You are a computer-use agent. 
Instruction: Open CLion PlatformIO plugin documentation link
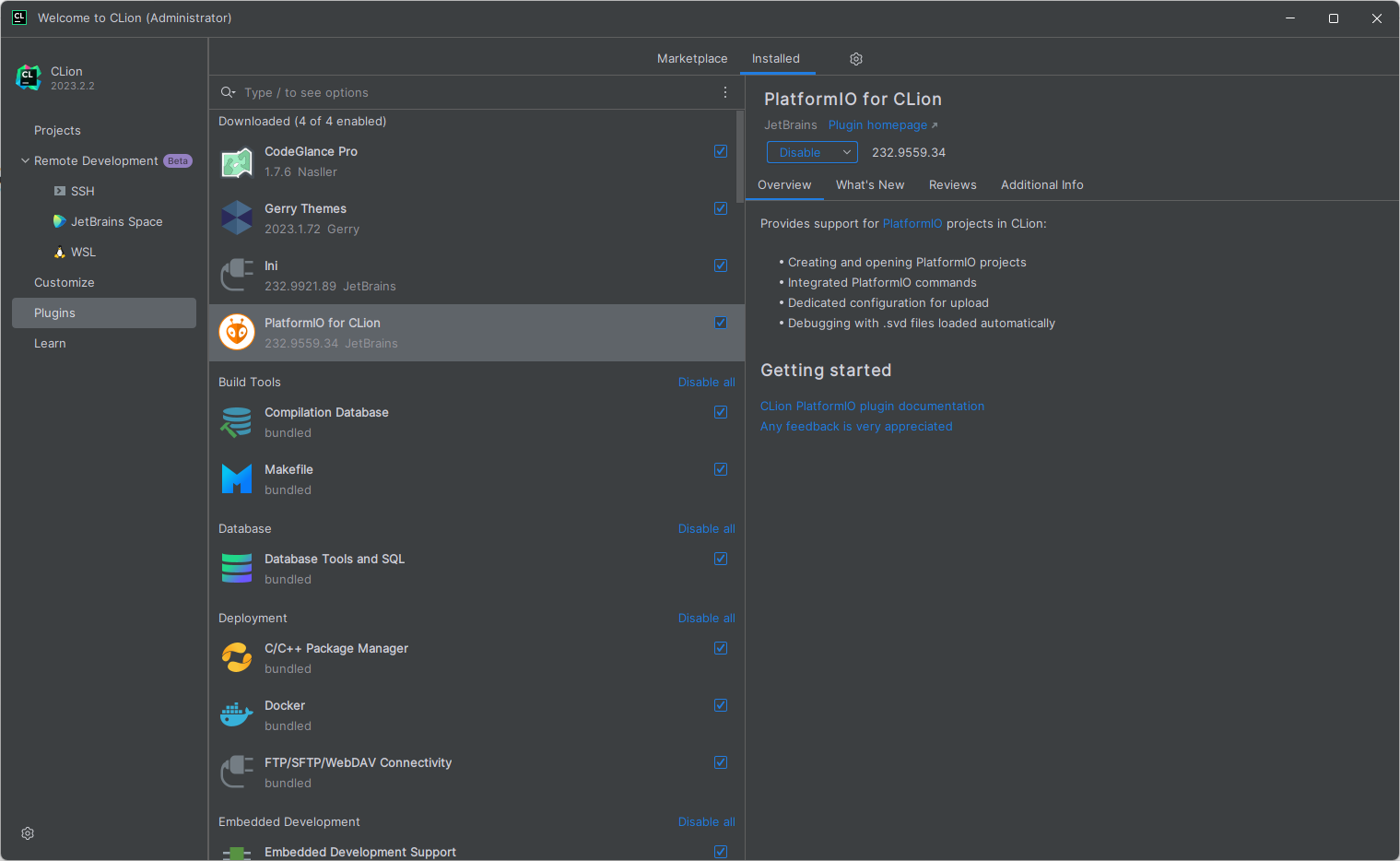tap(872, 406)
